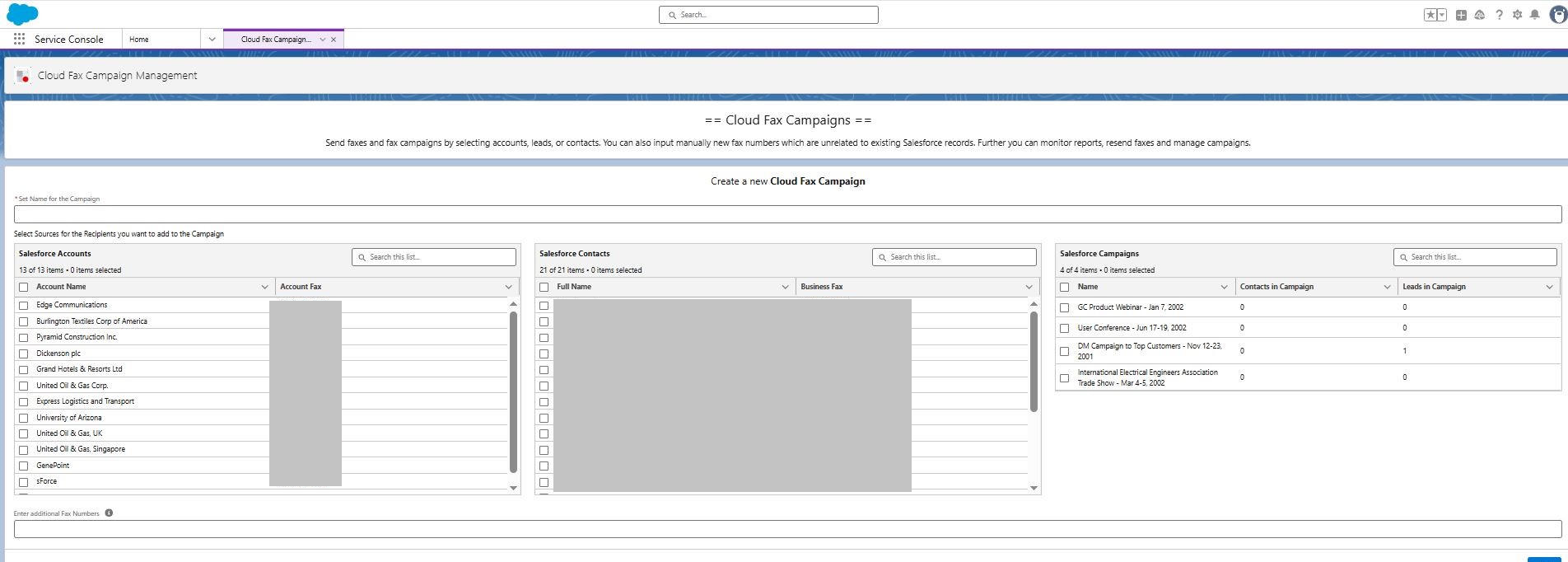Tick select-all checkbox in Salesforce Contacts header

[x=544, y=287]
